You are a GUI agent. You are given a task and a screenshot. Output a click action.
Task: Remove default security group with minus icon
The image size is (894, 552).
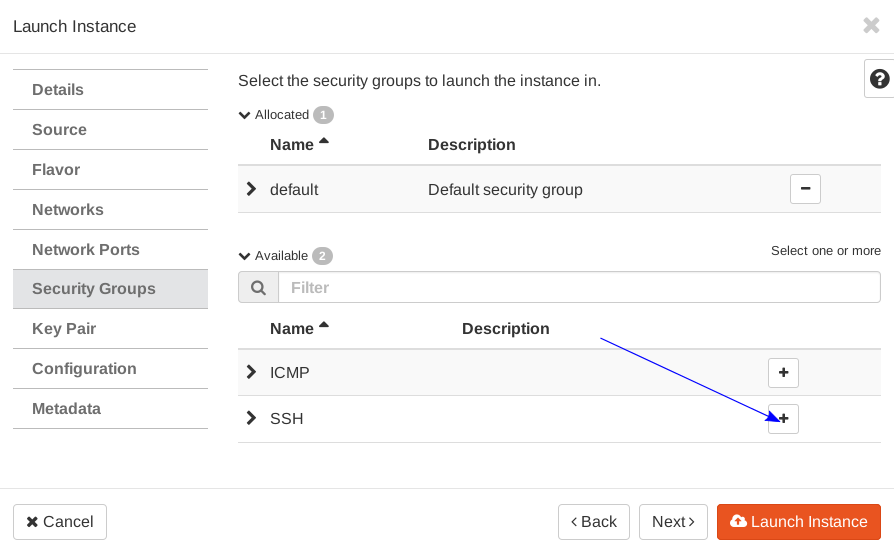805,188
